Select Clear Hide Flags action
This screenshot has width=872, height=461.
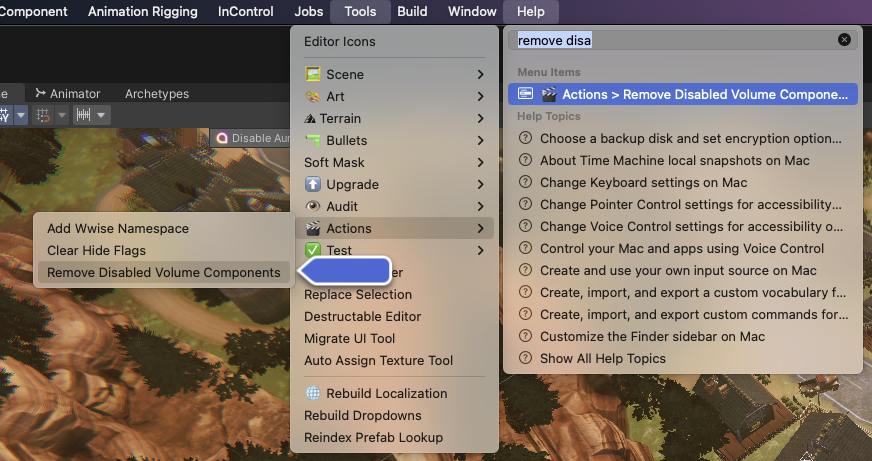pos(164,250)
